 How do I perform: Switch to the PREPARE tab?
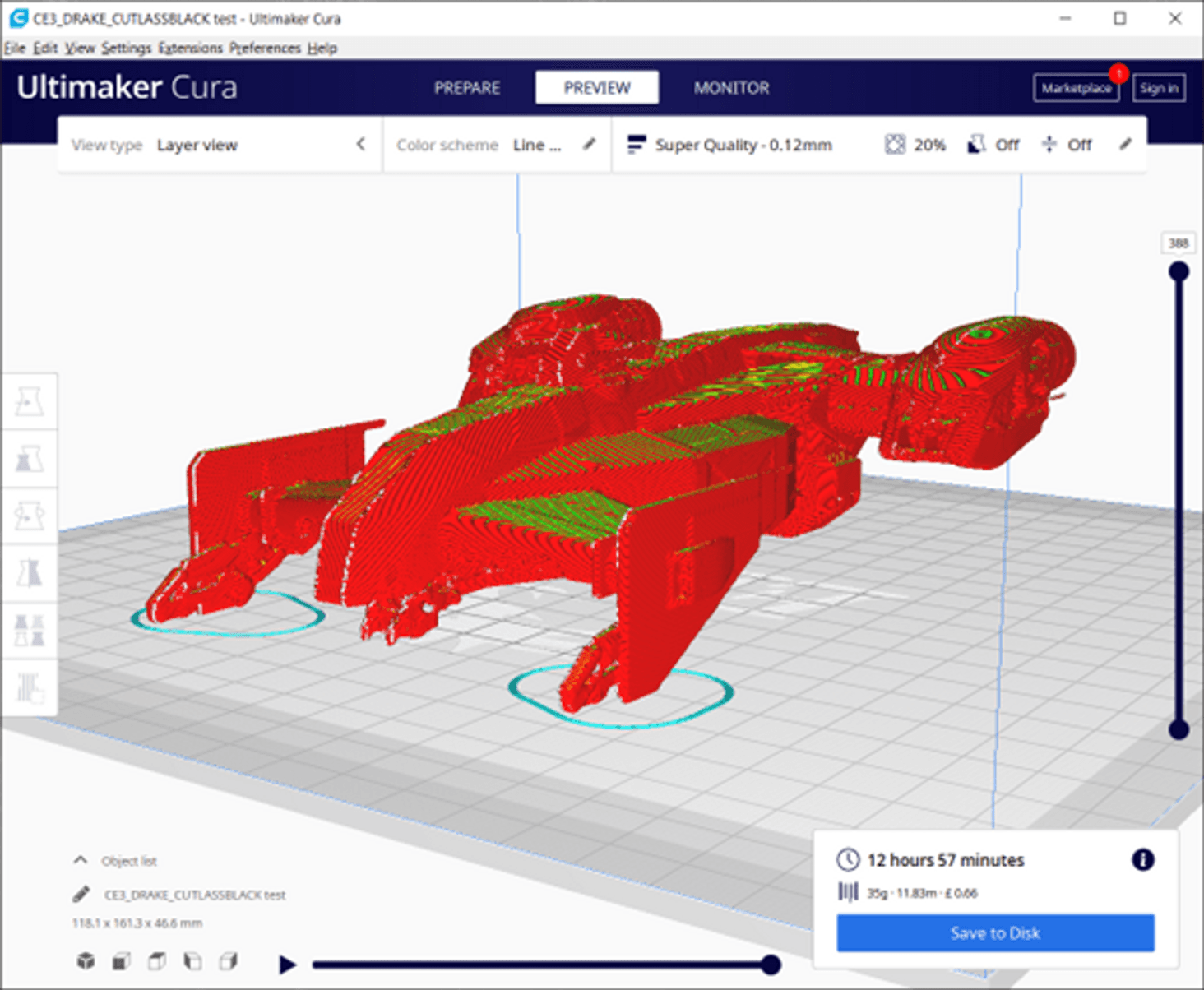pyautogui.click(x=466, y=87)
